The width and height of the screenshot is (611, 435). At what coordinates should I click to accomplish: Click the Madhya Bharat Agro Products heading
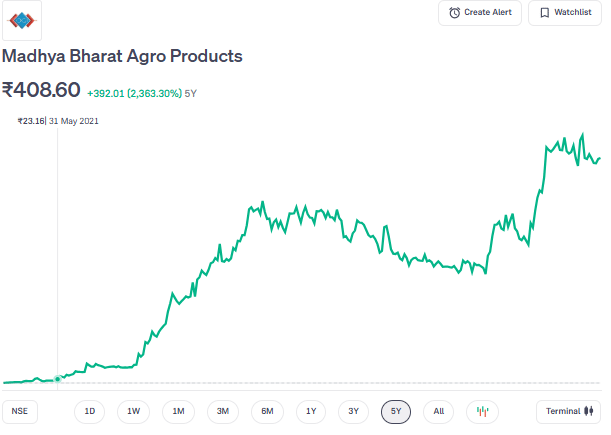tap(122, 57)
